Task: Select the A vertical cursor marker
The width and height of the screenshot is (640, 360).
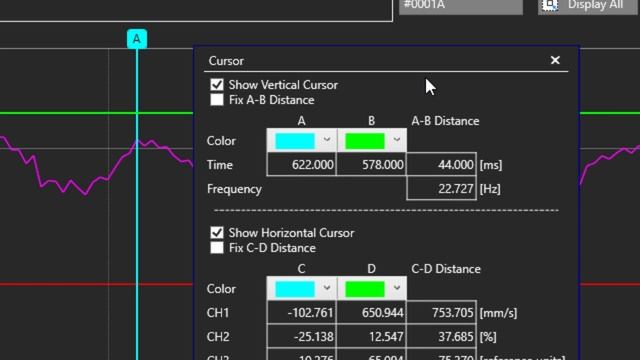Action: [137, 39]
